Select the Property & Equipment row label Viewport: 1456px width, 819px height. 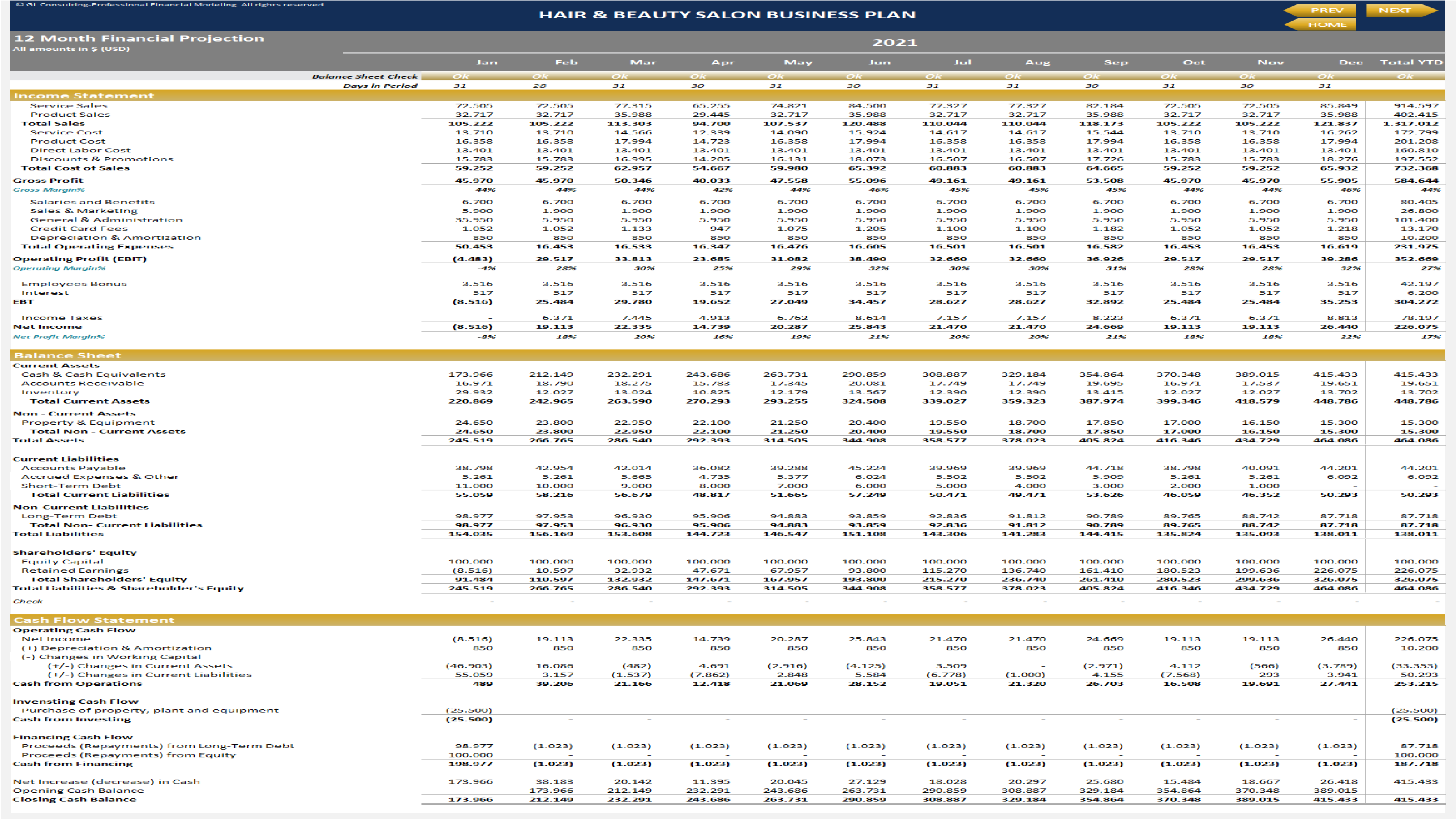(x=88, y=422)
